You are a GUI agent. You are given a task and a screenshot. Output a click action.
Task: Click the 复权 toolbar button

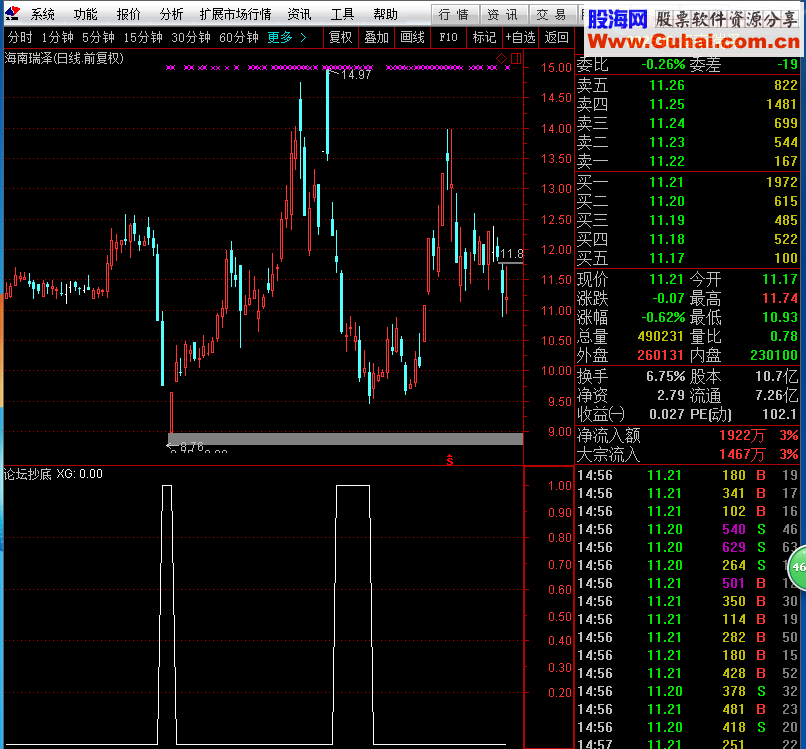point(340,38)
